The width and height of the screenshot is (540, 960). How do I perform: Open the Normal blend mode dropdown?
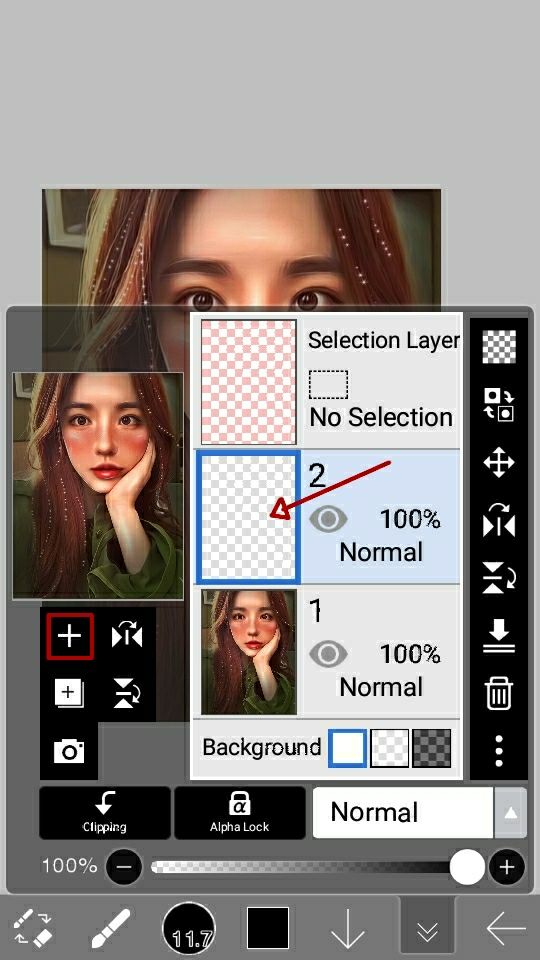tap(403, 812)
